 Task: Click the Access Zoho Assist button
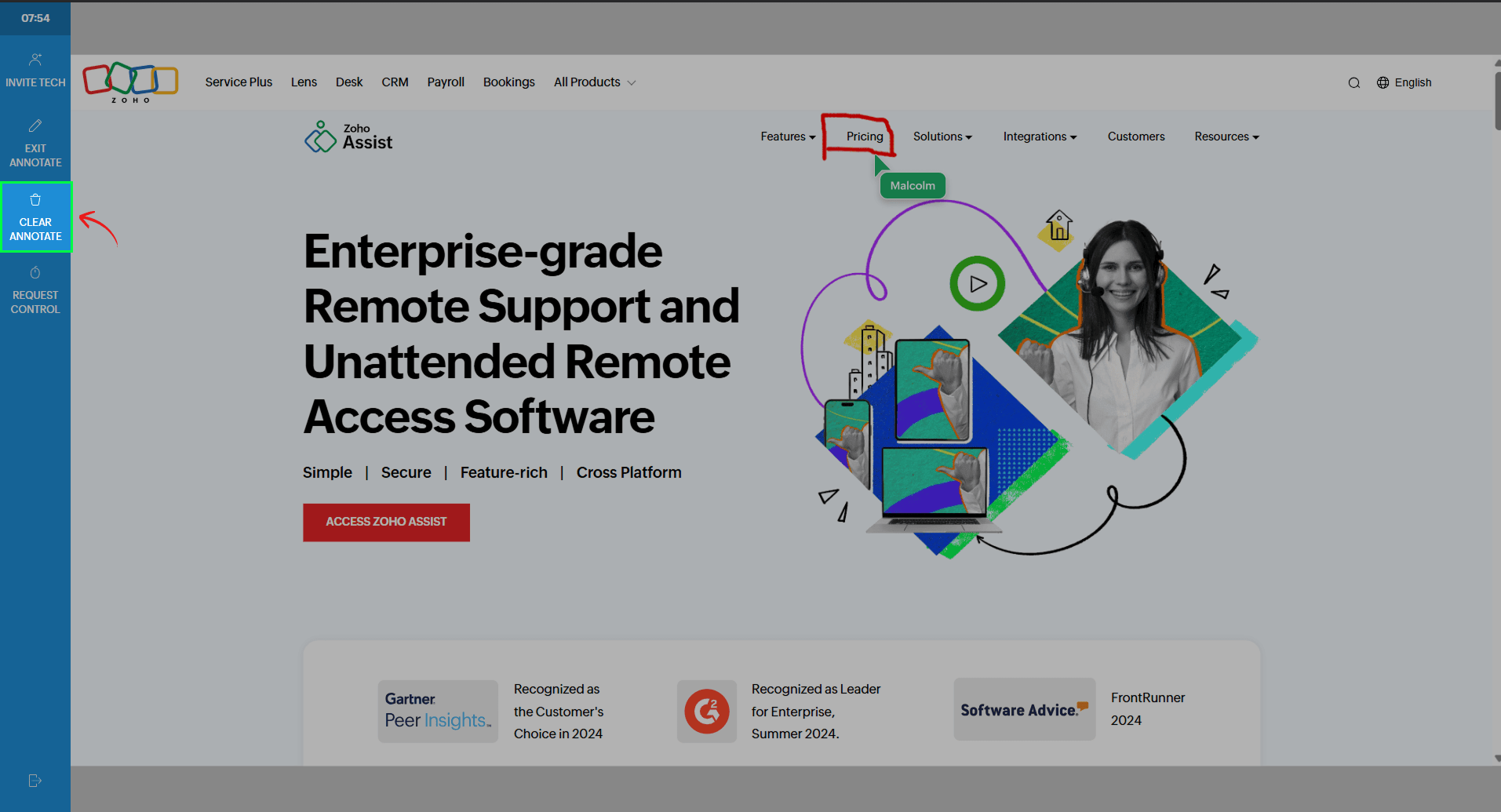pos(386,522)
